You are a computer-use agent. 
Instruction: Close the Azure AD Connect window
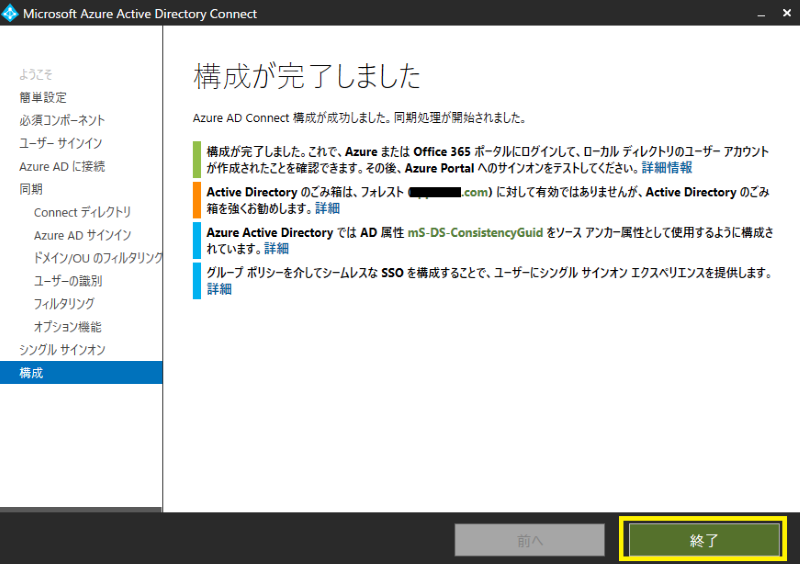tap(787, 13)
